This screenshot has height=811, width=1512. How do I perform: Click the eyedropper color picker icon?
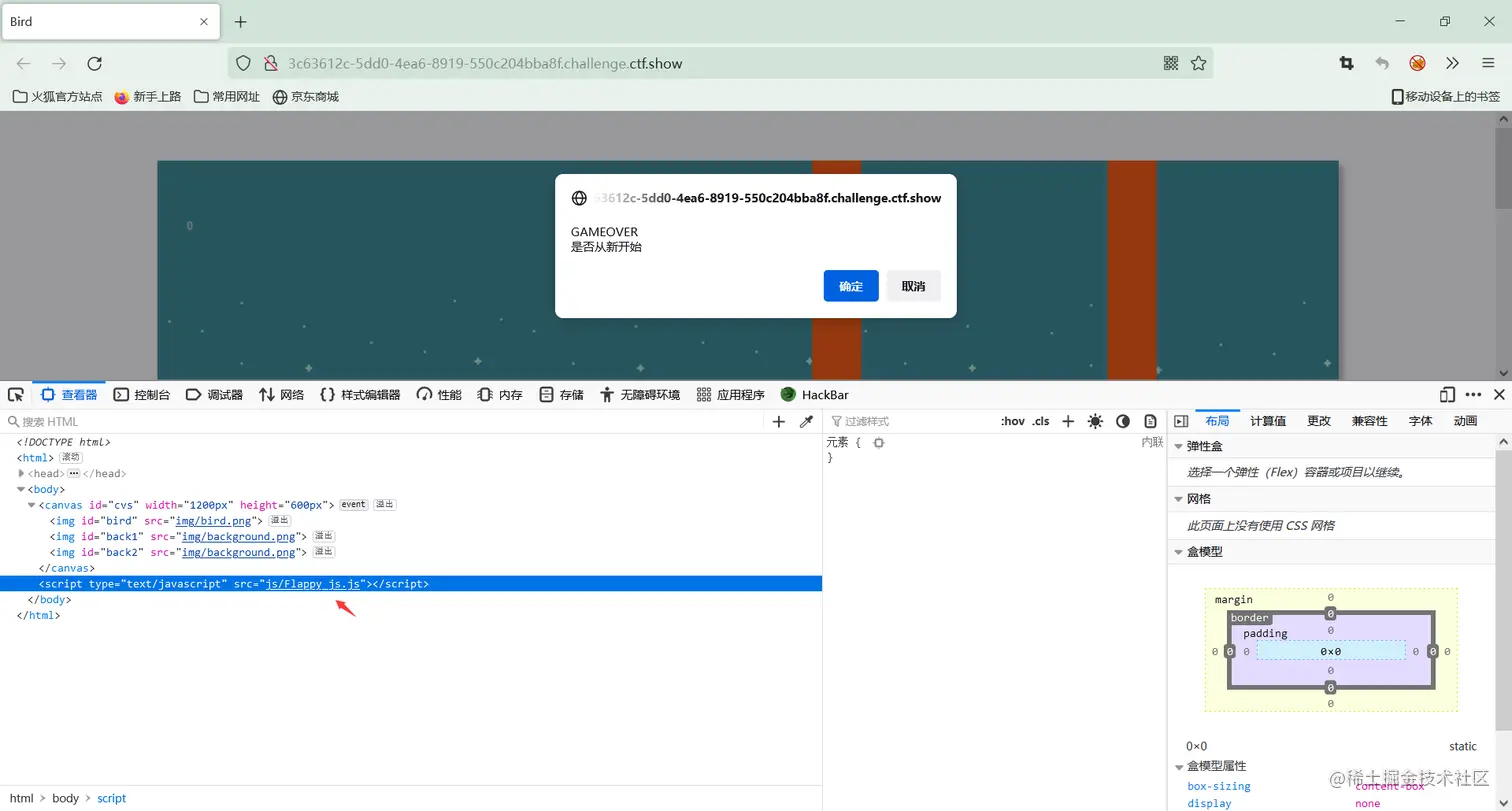pos(807,422)
